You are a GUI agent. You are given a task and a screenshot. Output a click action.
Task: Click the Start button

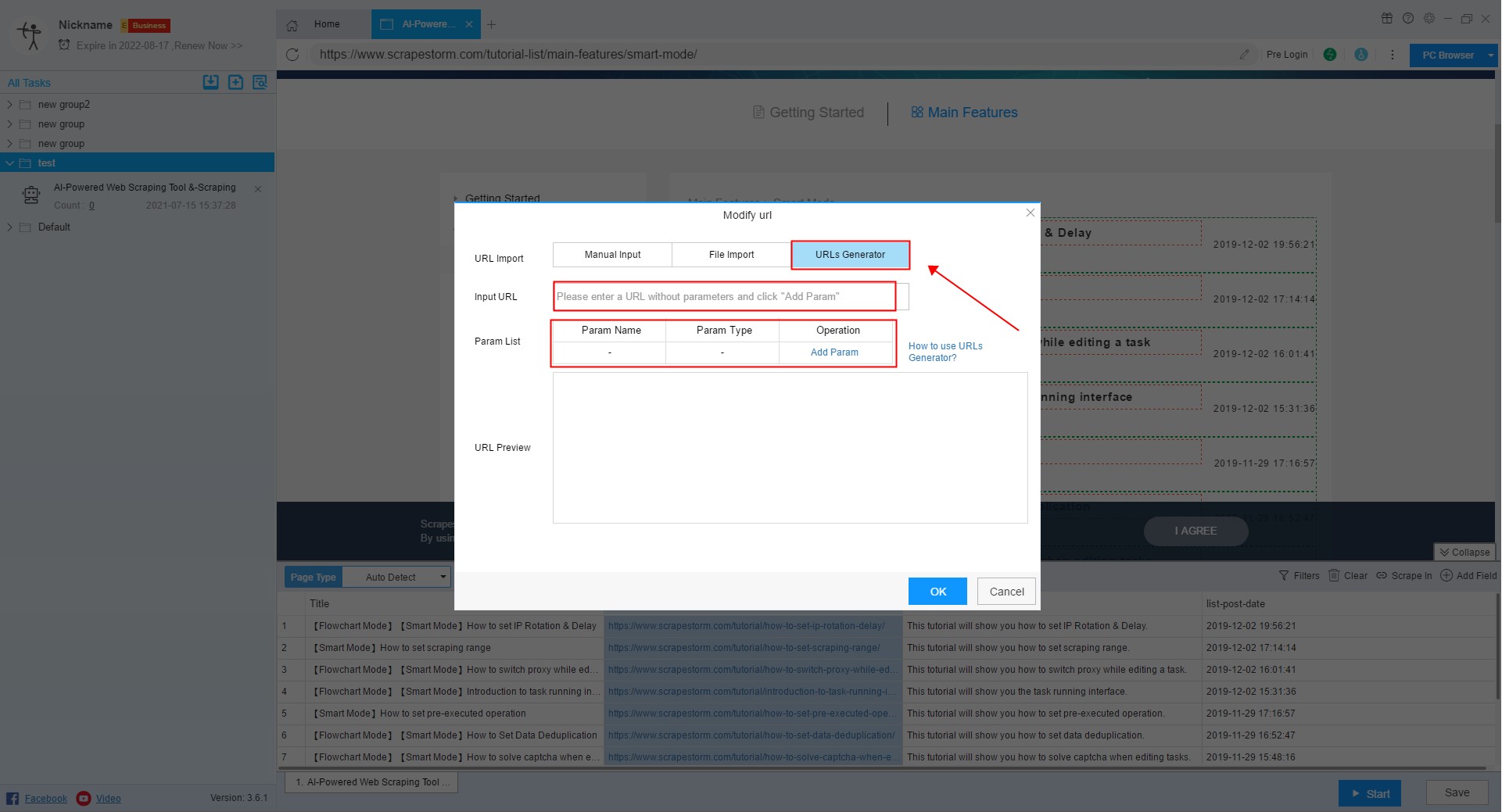pyautogui.click(x=1369, y=793)
